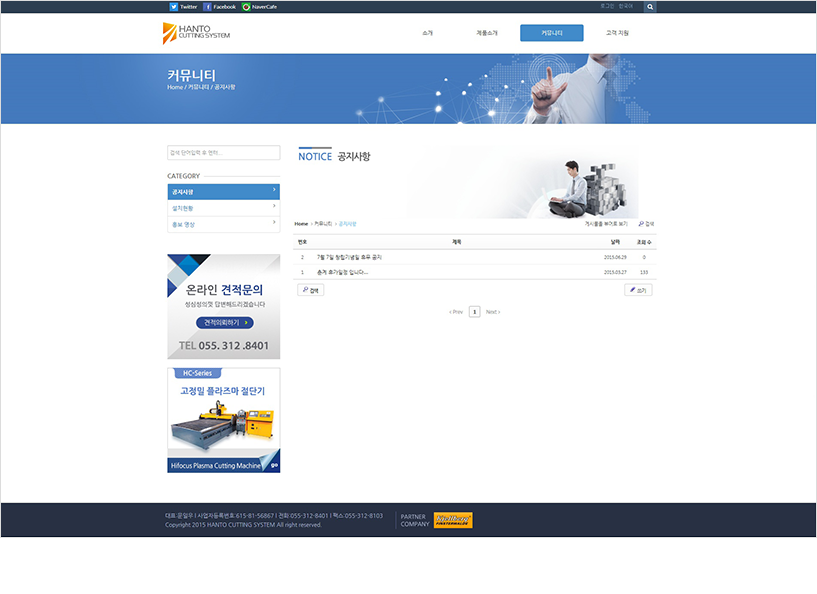817x594 pixels.
Task: Click the 쓰기 write button
Action: [638, 290]
